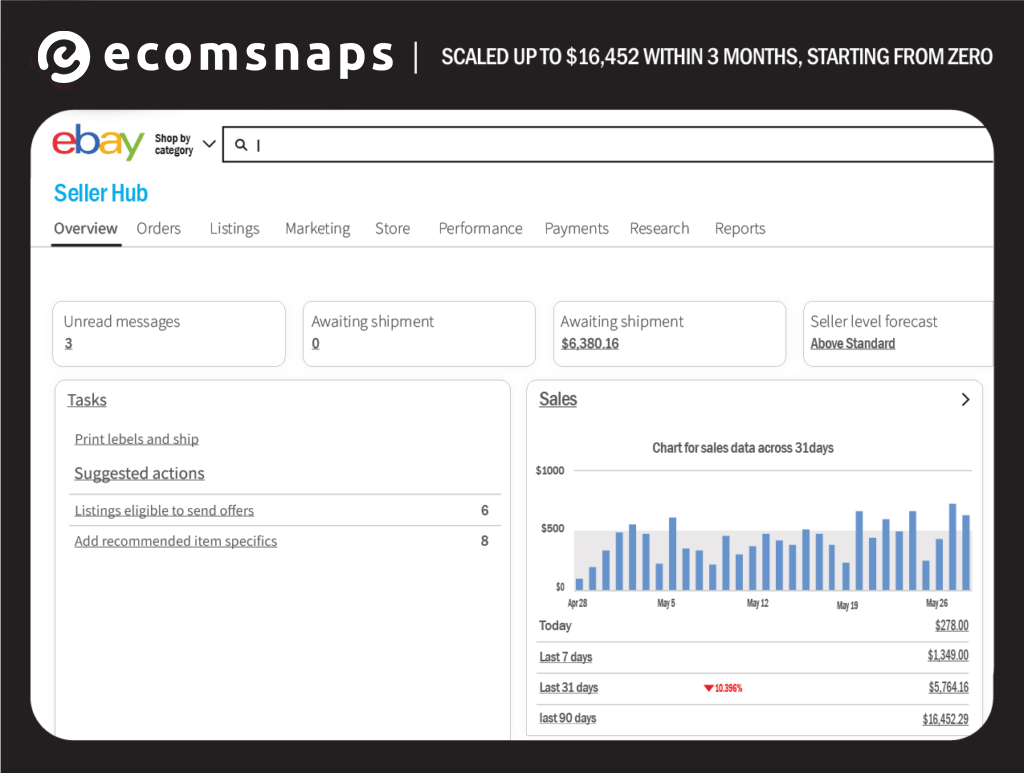
Task: Focus the eBay search field
Action: 607,145
